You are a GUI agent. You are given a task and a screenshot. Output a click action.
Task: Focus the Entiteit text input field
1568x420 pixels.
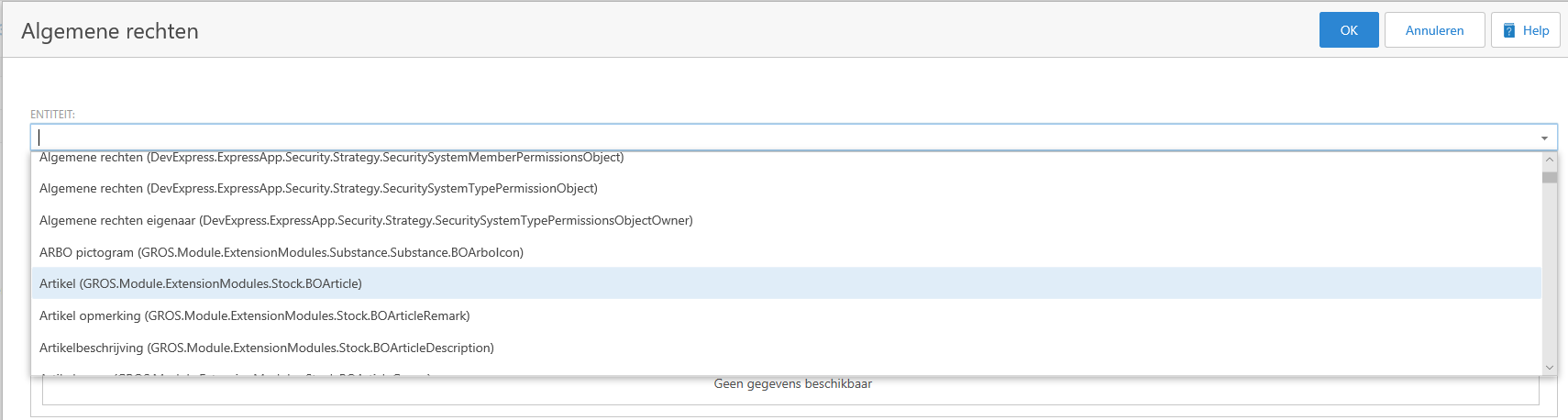779,138
